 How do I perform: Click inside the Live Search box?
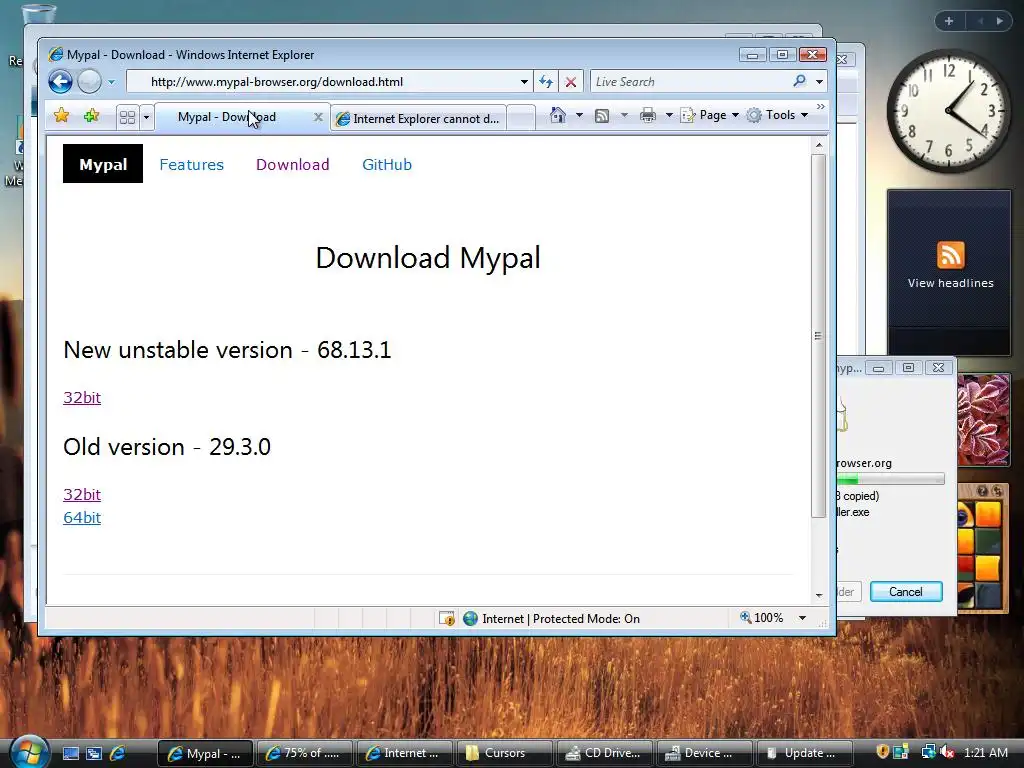click(x=689, y=82)
